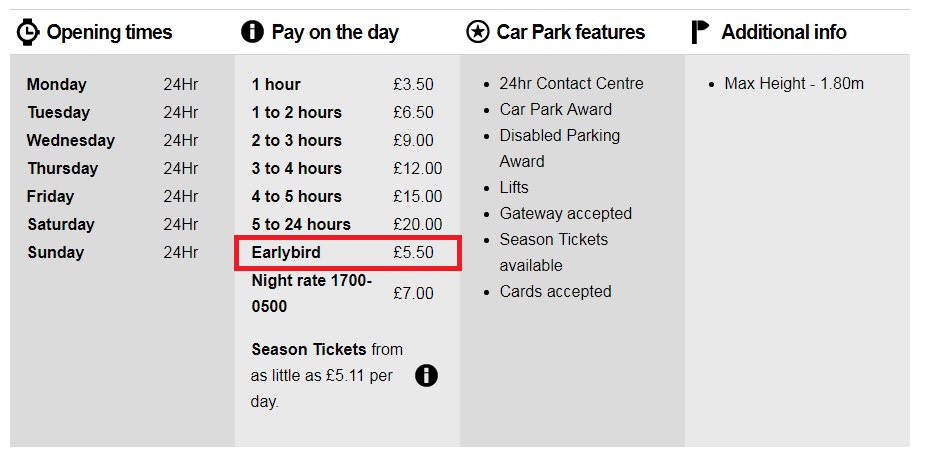This screenshot has width=936, height=456.
Task: Click the clock icon beside Opening times
Action: [x=27, y=32]
